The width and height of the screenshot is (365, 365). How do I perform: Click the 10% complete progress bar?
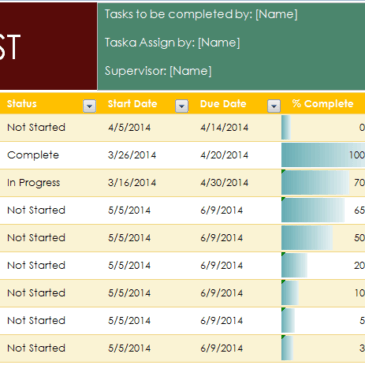[x=290, y=293]
